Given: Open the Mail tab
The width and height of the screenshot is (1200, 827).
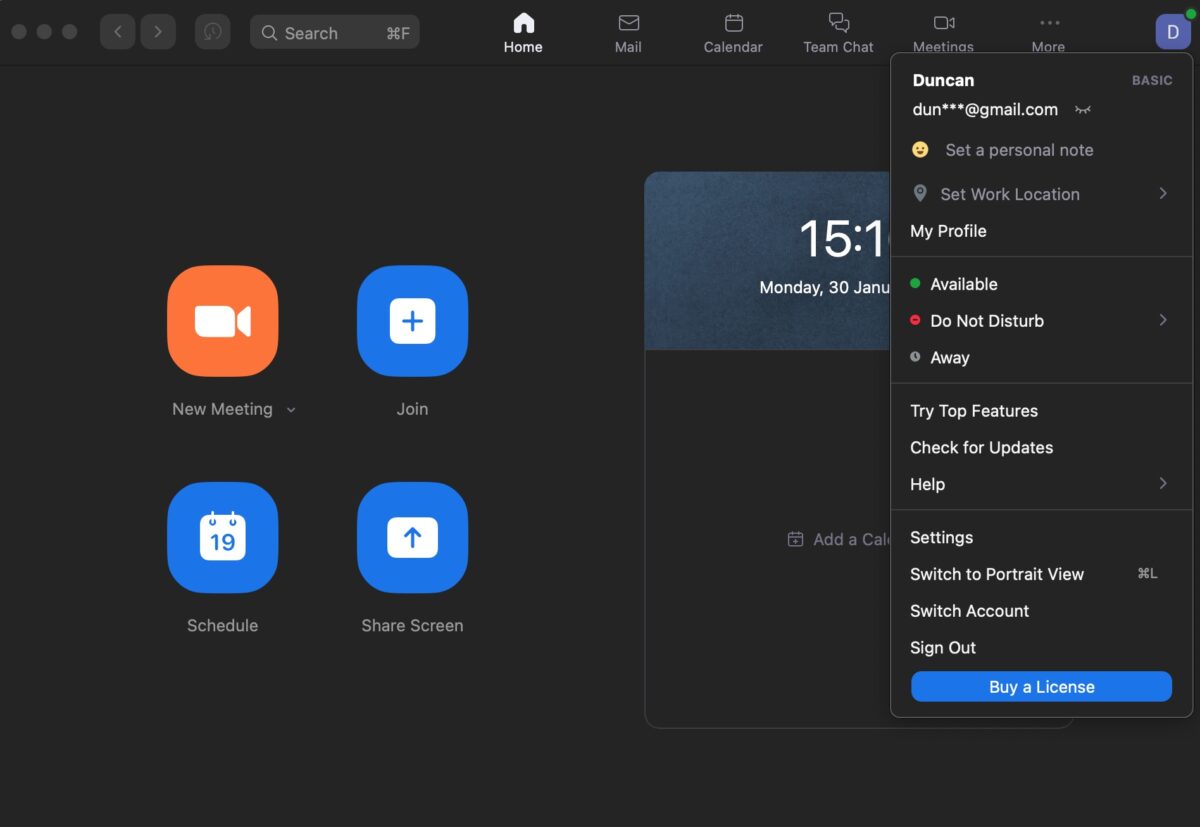Looking at the screenshot, I should click(628, 33).
